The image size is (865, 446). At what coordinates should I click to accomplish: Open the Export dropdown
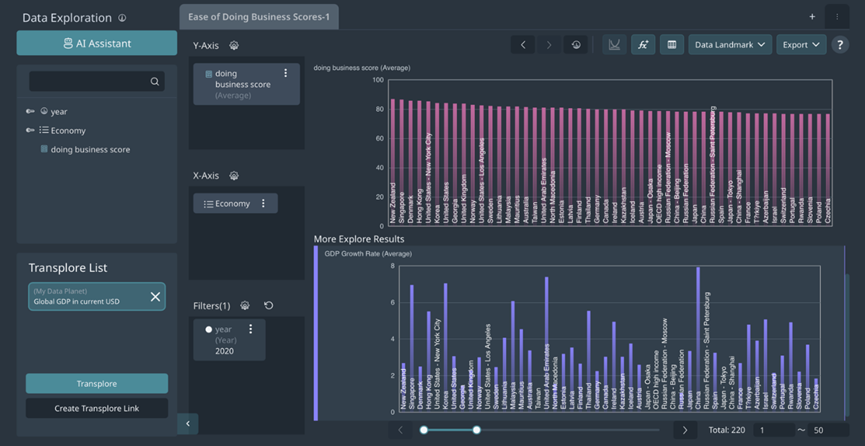click(x=801, y=45)
